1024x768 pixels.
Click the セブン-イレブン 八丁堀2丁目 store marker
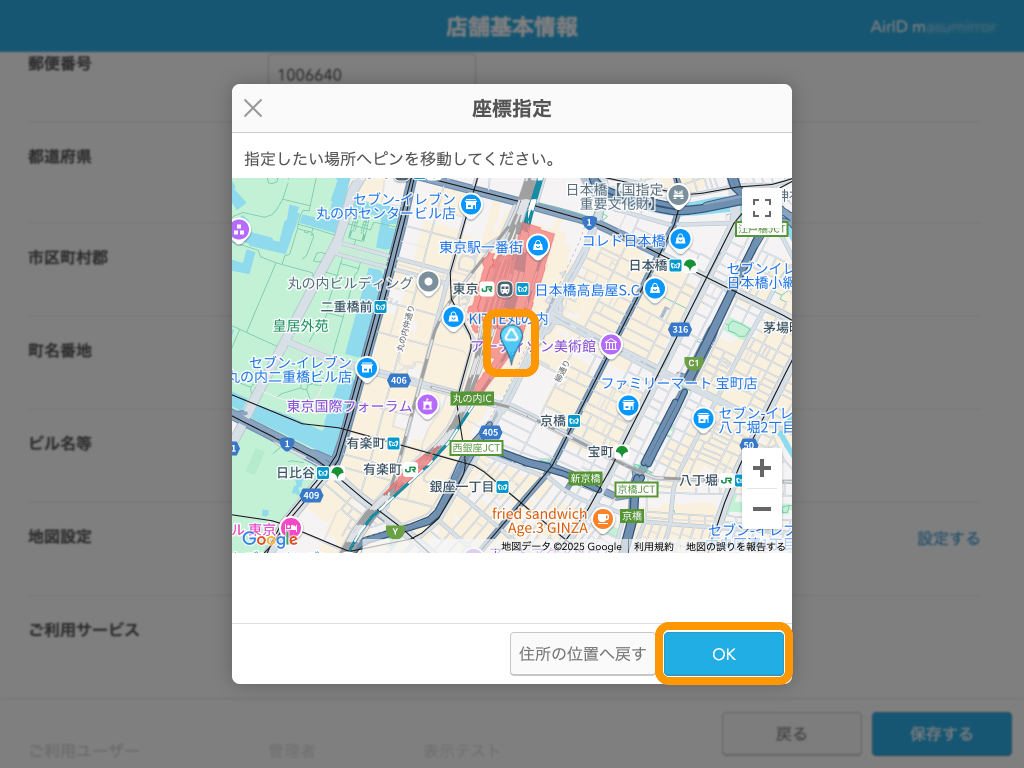click(x=703, y=418)
